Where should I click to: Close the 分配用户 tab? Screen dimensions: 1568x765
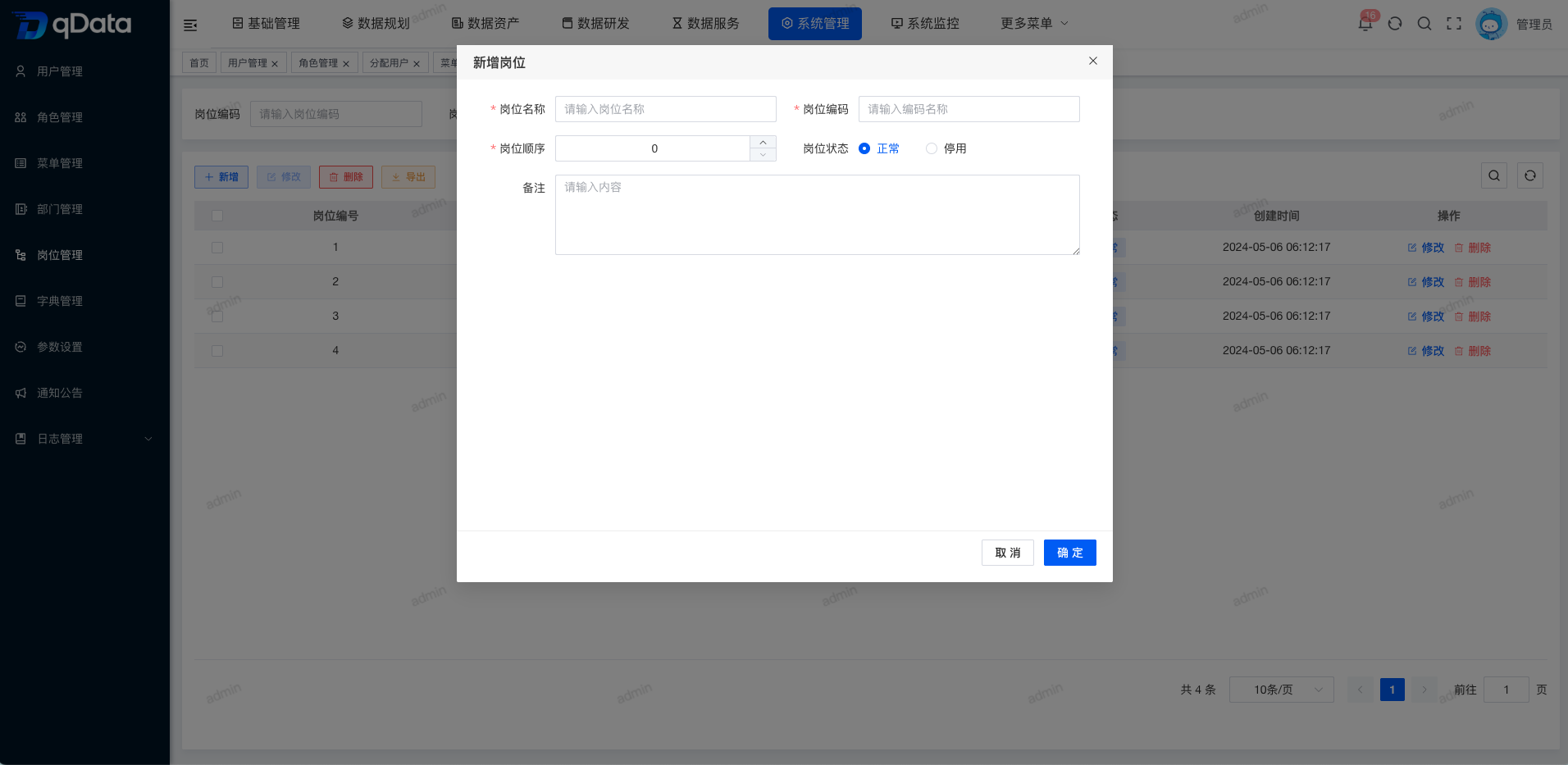click(417, 64)
